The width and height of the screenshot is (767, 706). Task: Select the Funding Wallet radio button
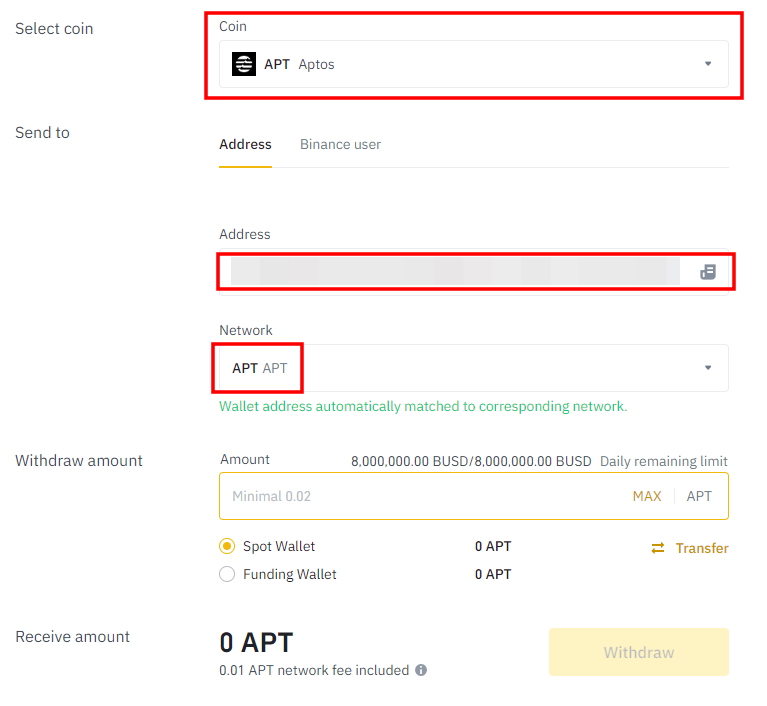click(227, 574)
